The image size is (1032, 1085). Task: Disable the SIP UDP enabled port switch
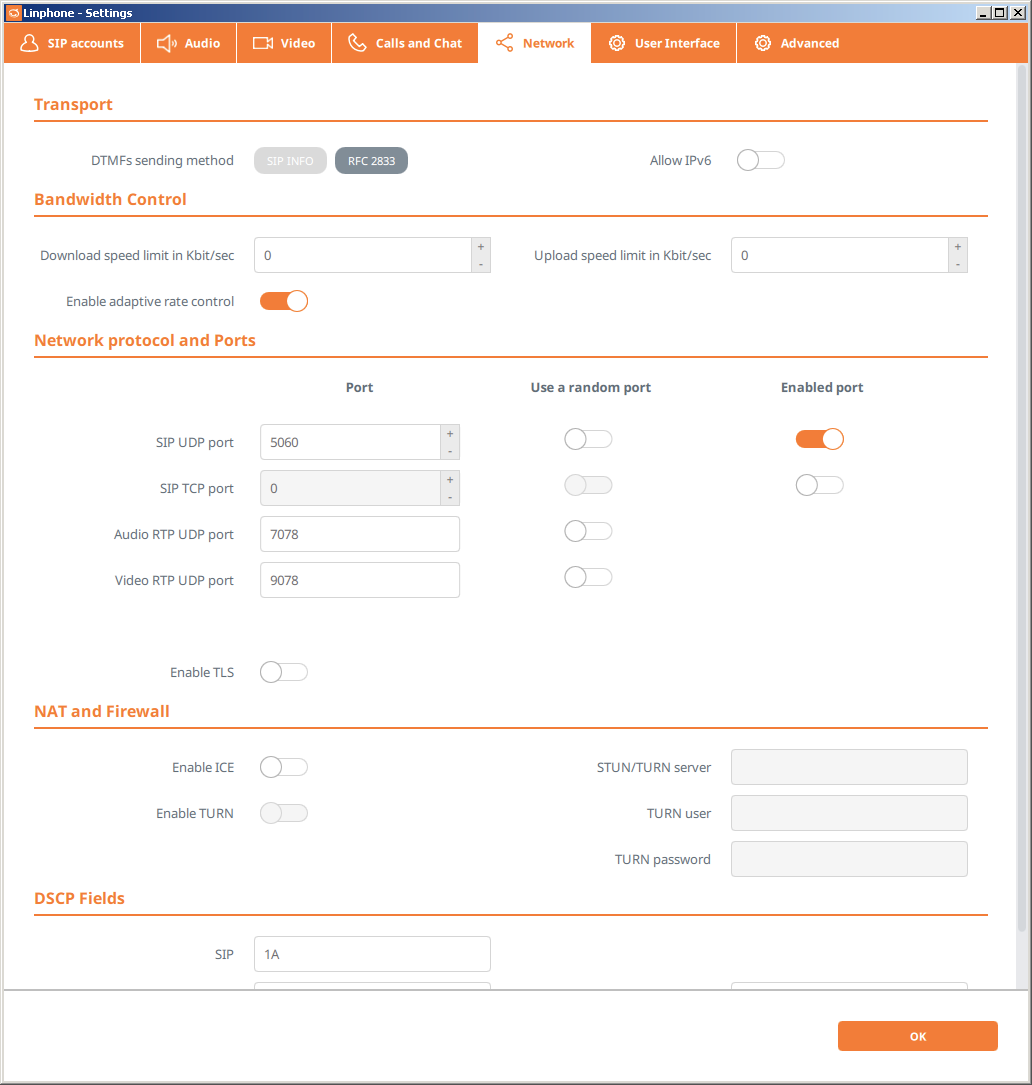pos(820,439)
